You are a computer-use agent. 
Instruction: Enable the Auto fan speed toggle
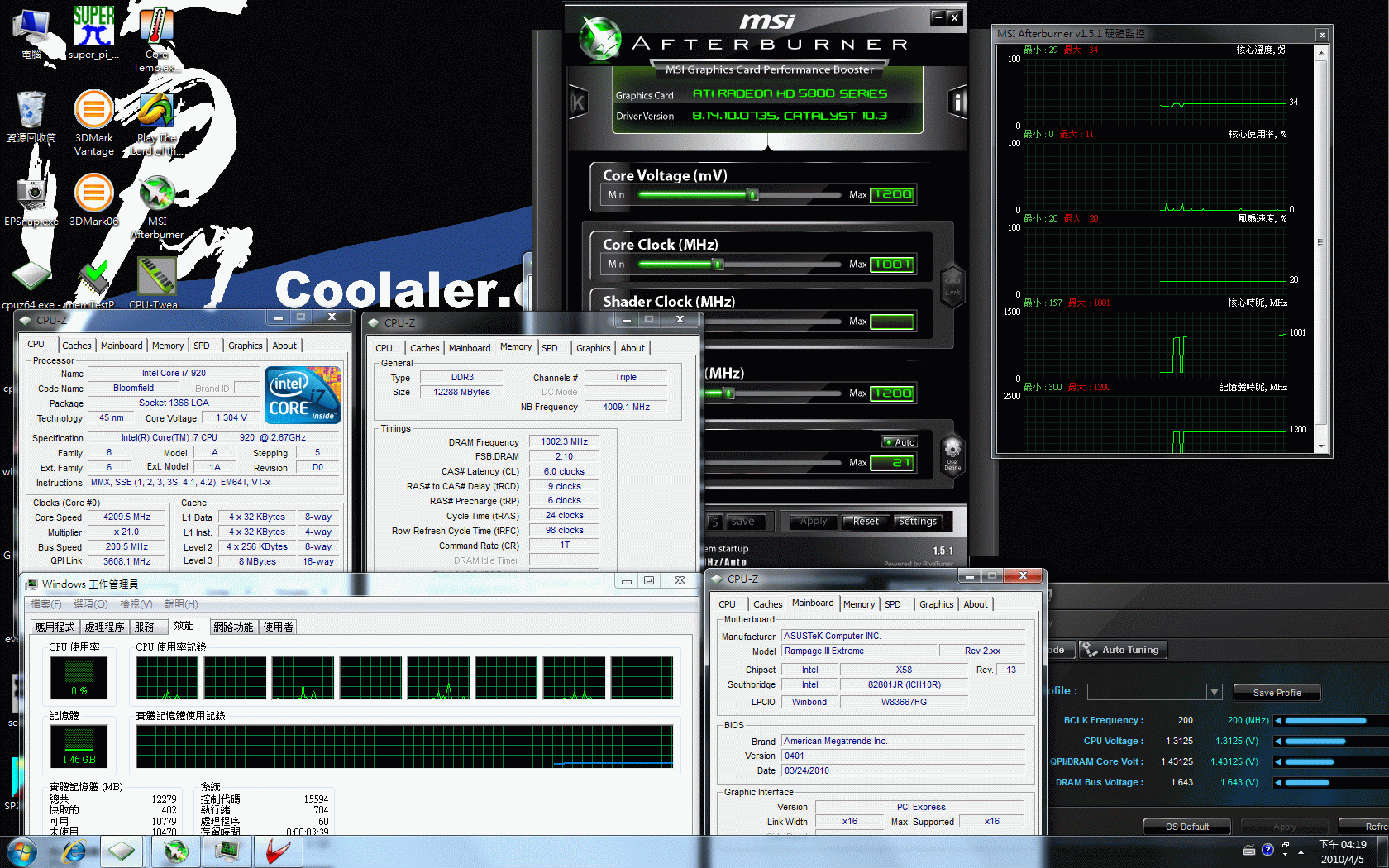[900, 442]
